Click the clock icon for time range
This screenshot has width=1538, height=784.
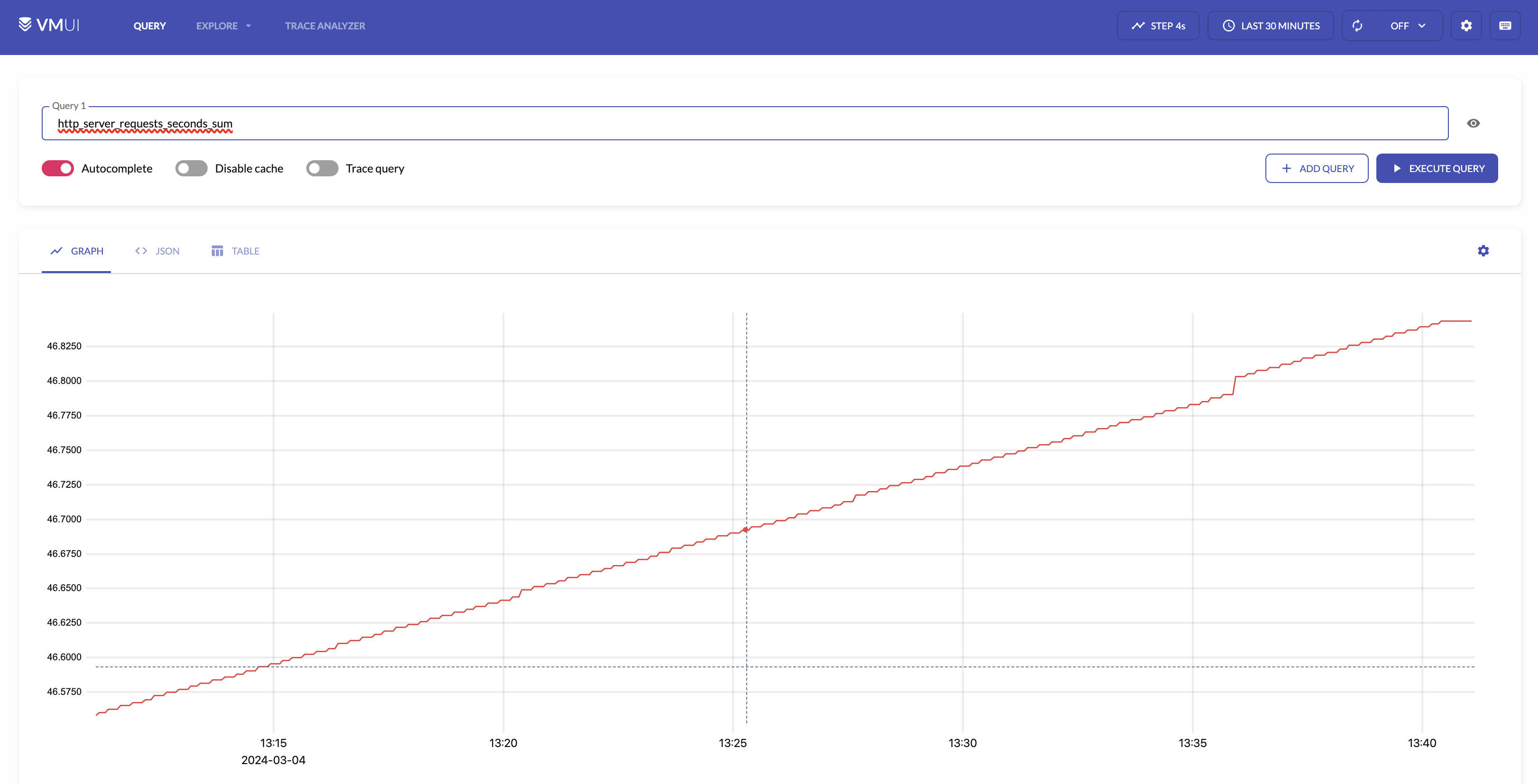[x=1228, y=26]
